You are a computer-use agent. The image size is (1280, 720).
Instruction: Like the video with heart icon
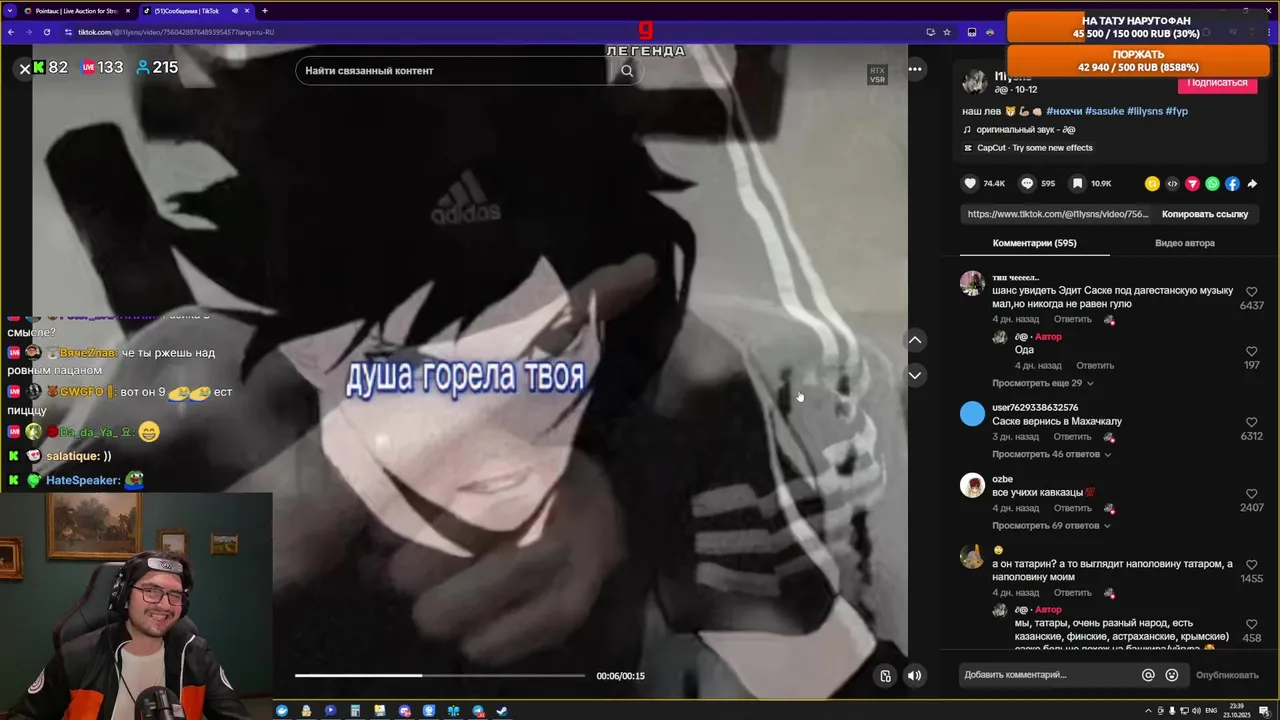[970, 183]
